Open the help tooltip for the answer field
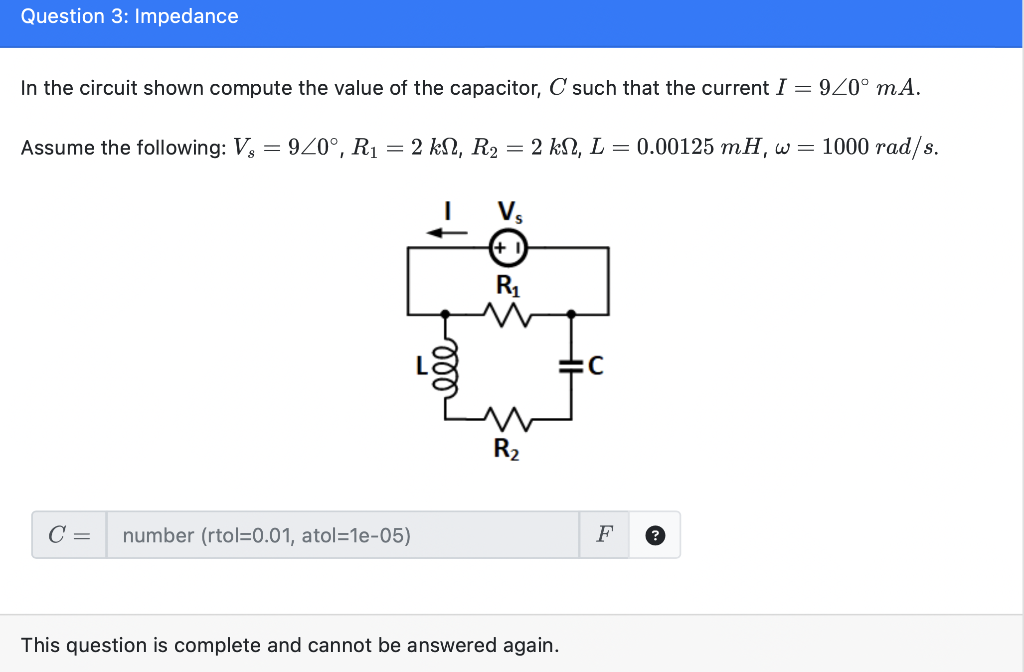The height and width of the screenshot is (672, 1024). click(655, 536)
